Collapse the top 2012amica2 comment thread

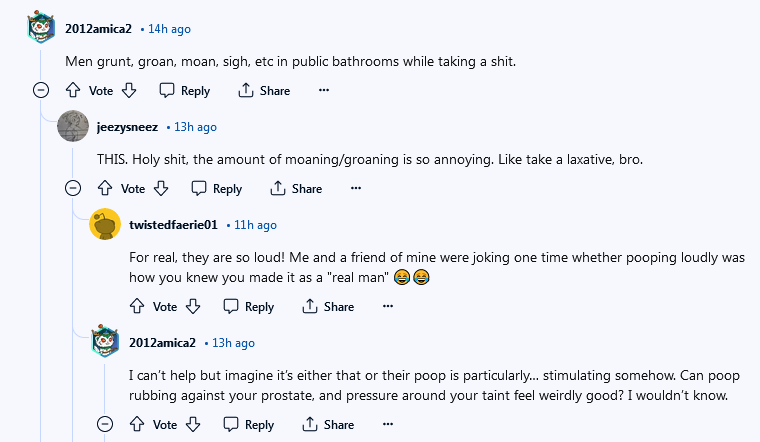click(41, 90)
